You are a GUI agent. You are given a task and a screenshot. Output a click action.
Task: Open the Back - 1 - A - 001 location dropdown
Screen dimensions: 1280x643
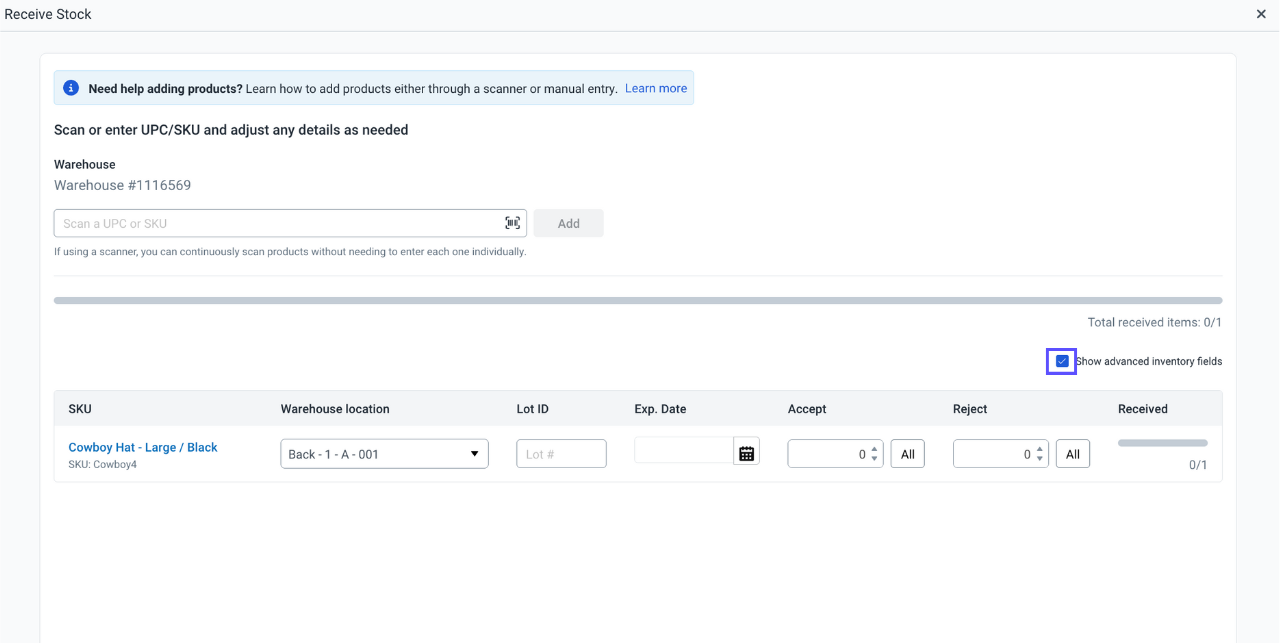(384, 452)
